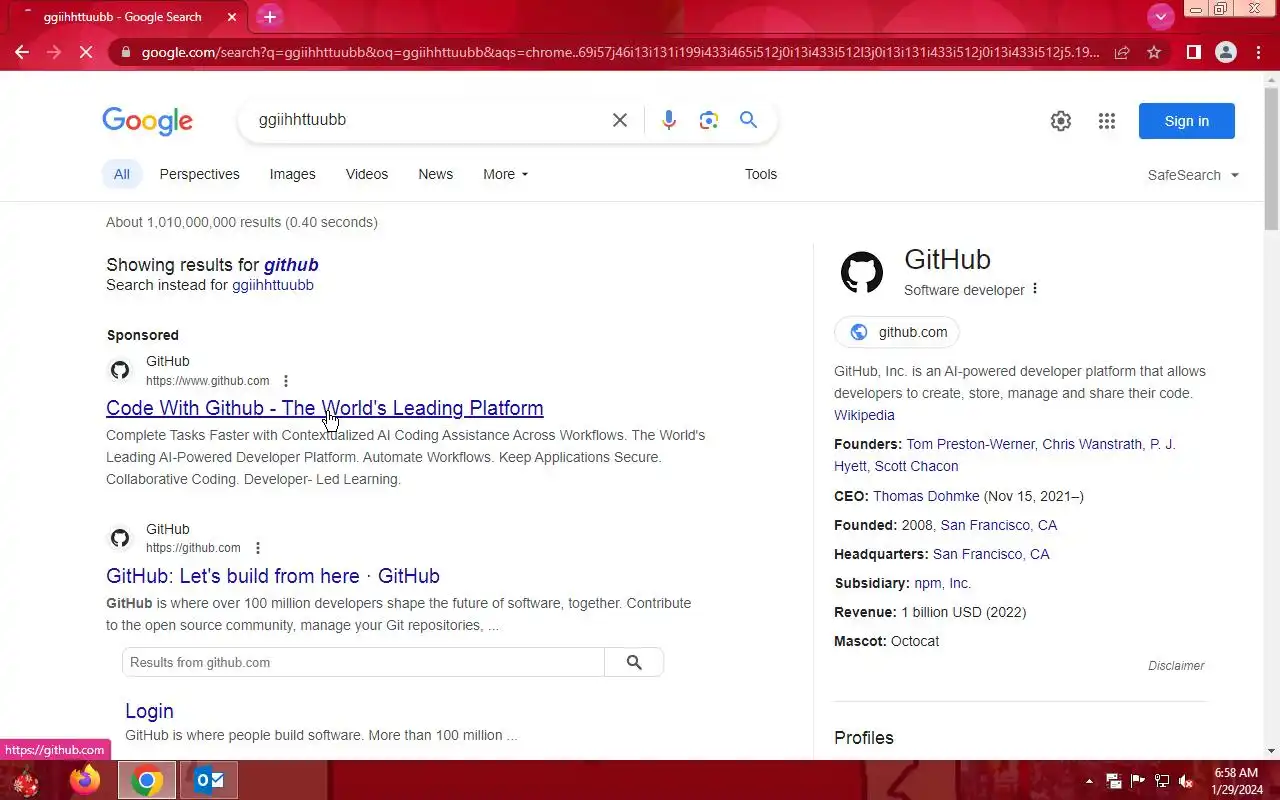
Task: Open GitHub: Let's build from here
Action: (x=273, y=576)
